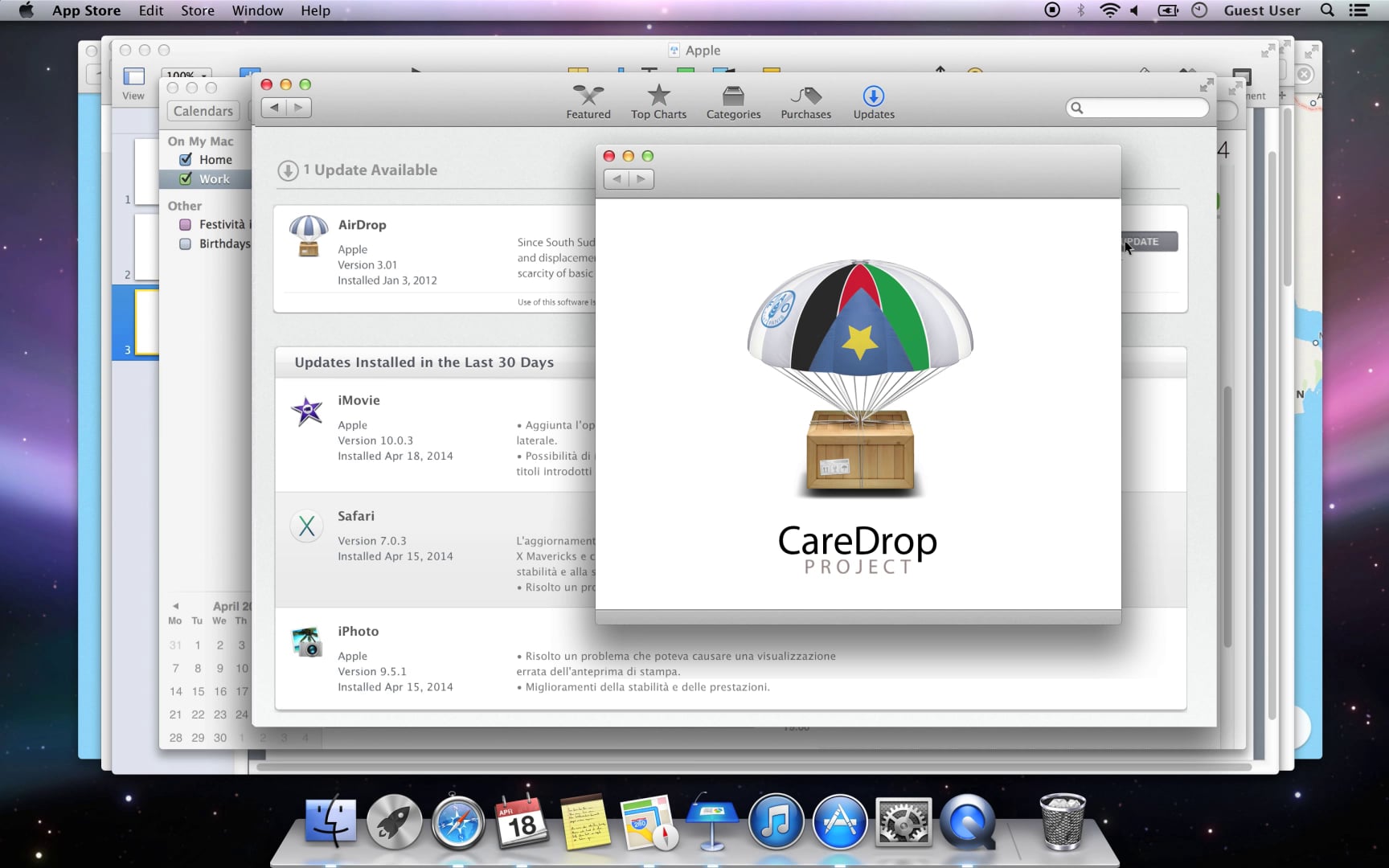Click the CareDrop Project parachute image
Screen dimensions: 1389x868
click(859, 378)
